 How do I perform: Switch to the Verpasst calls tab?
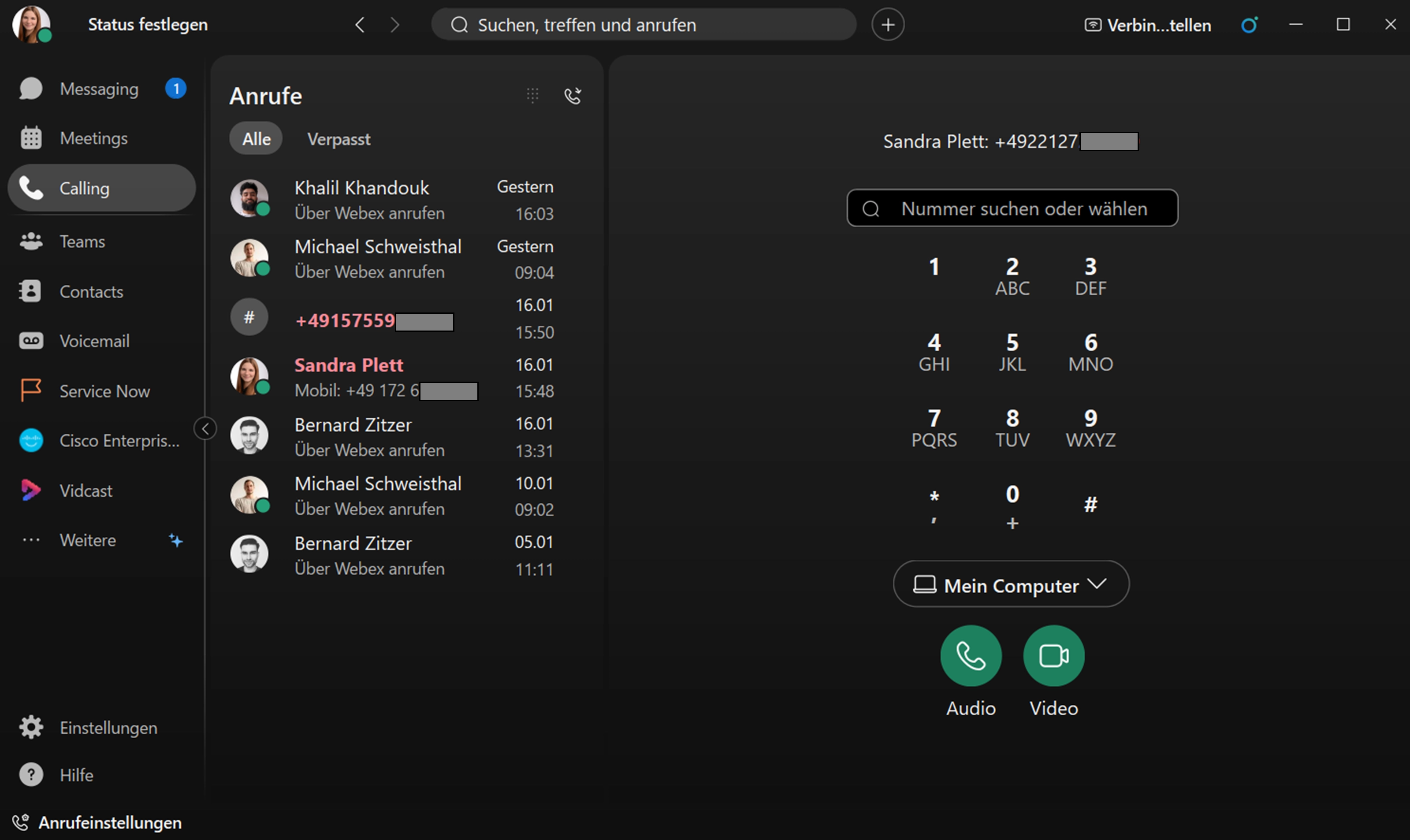pos(339,139)
